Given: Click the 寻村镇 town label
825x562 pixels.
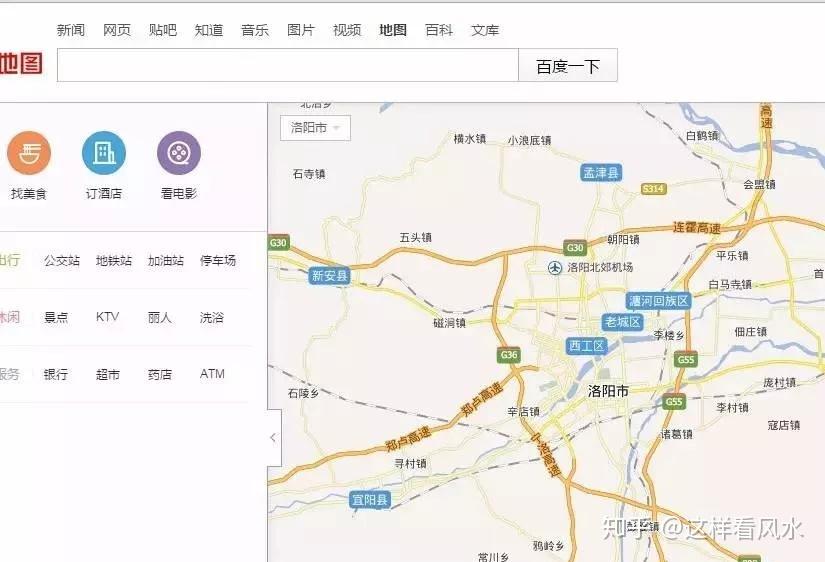Looking at the screenshot, I should [410, 464].
